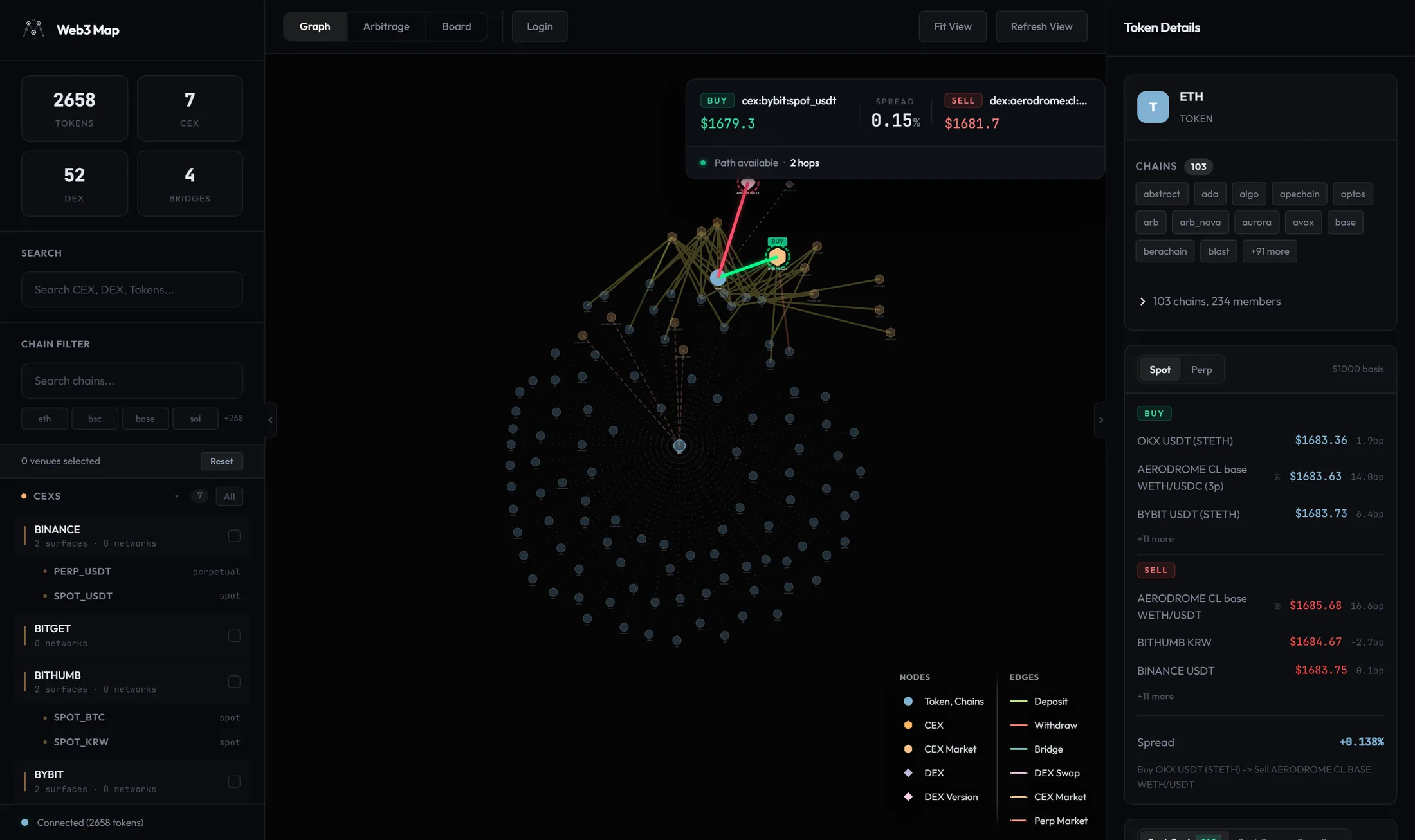Toggle the BITGET venue checkbox
Image resolution: width=1415 pixels, height=840 pixels.
(234, 635)
